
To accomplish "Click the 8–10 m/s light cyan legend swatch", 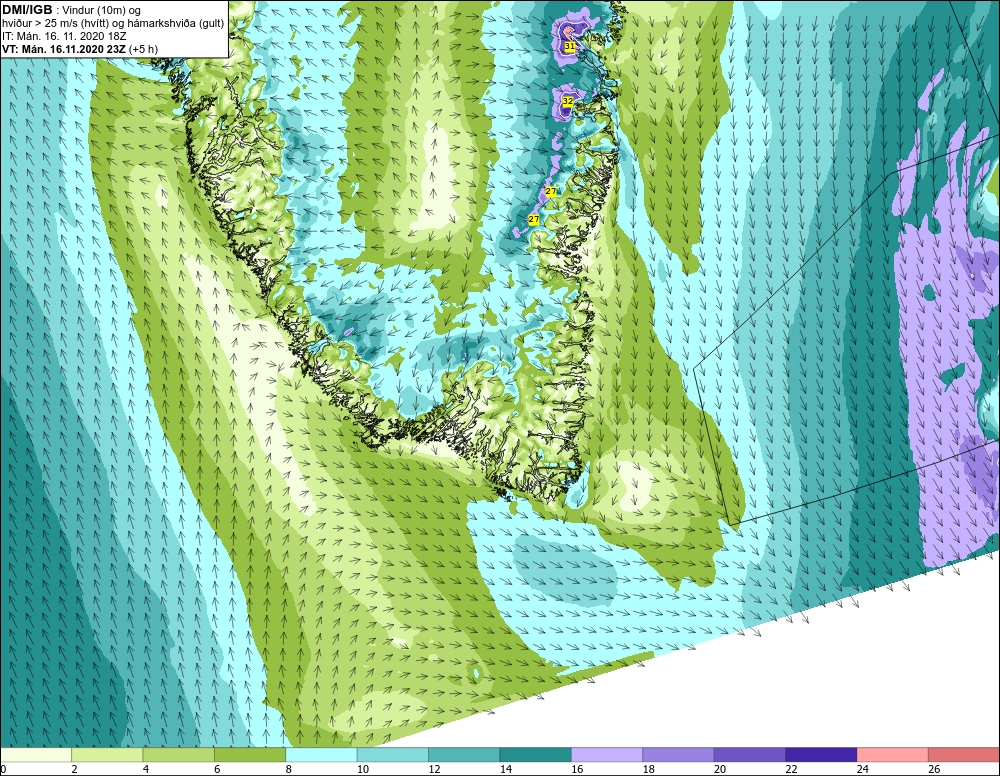I will pos(321,755).
